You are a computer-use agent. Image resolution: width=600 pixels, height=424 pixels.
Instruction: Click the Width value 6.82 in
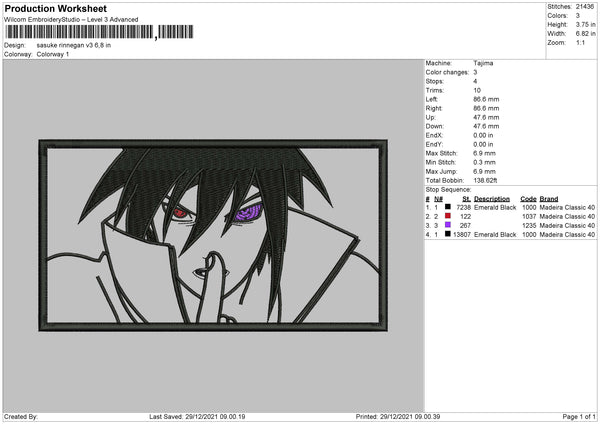(x=585, y=34)
